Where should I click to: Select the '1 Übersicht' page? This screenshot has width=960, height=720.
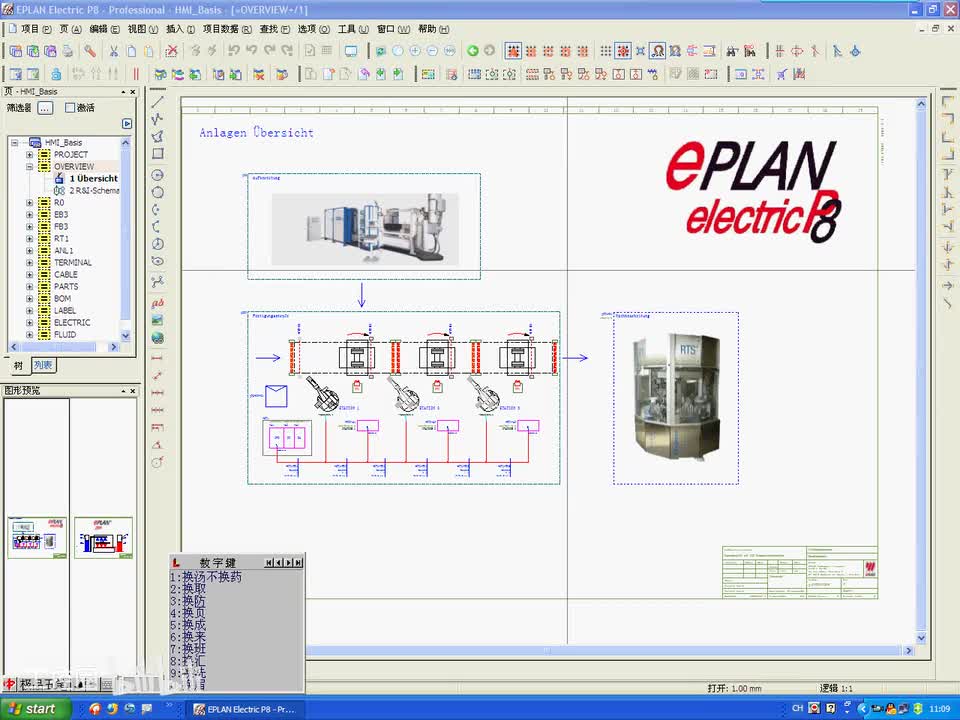point(94,178)
